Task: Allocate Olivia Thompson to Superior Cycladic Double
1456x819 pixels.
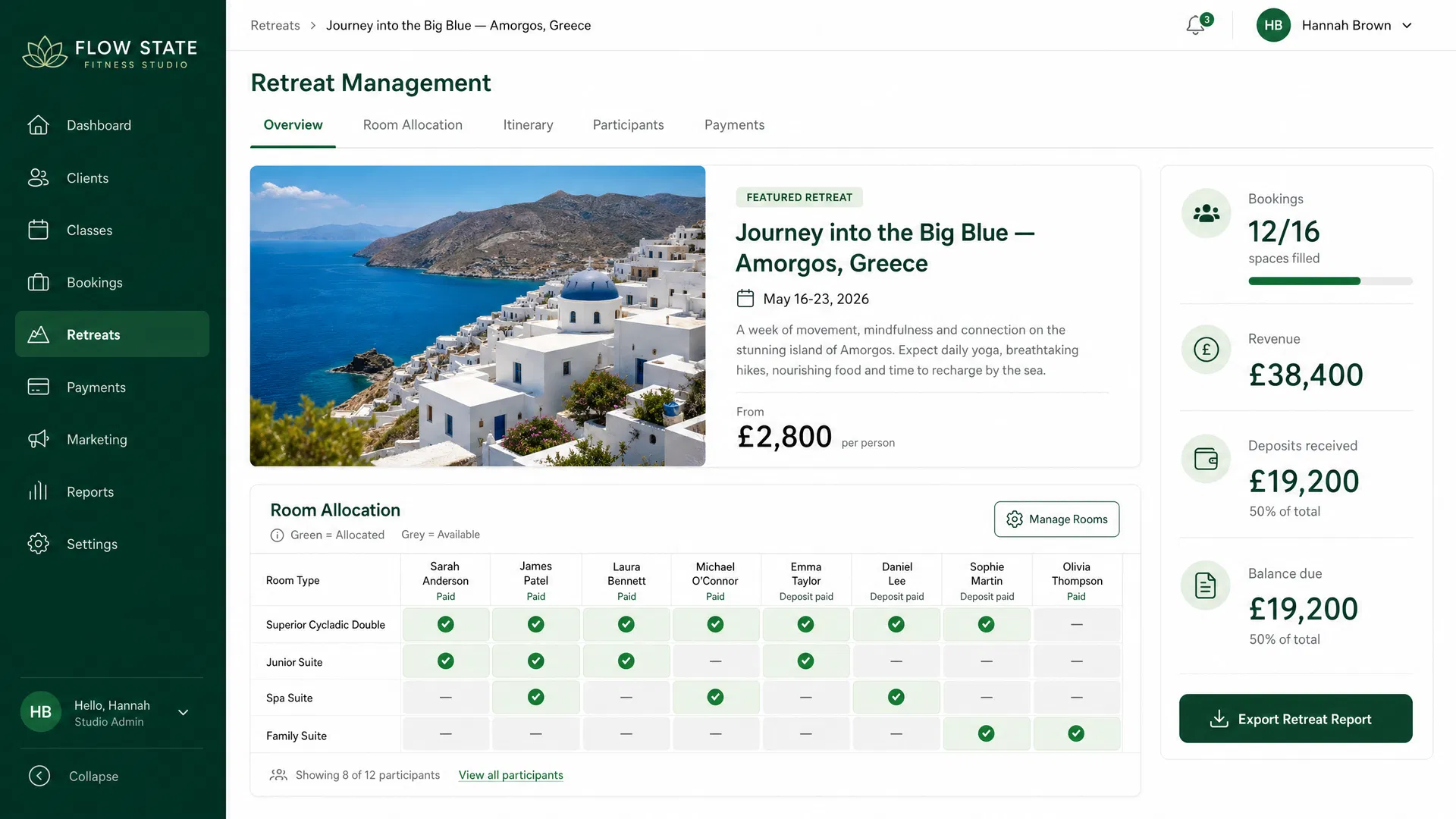Action: pyautogui.click(x=1076, y=624)
